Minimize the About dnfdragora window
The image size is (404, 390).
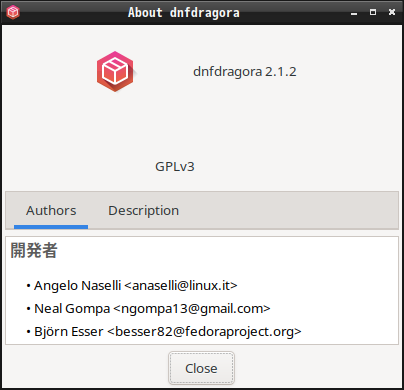(x=354, y=13)
